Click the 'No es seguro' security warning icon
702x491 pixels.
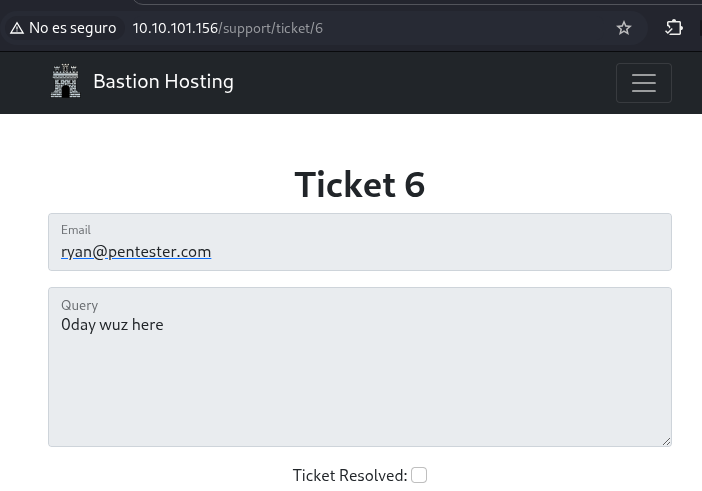[x=17, y=29]
